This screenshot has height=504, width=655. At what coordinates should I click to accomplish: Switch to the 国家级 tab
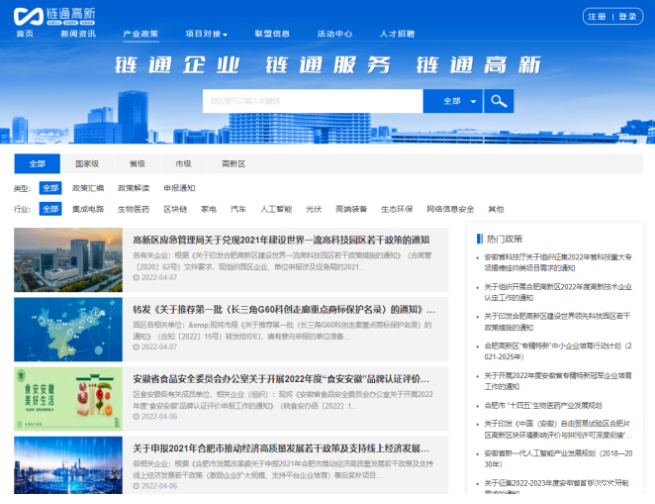[x=87, y=164]
